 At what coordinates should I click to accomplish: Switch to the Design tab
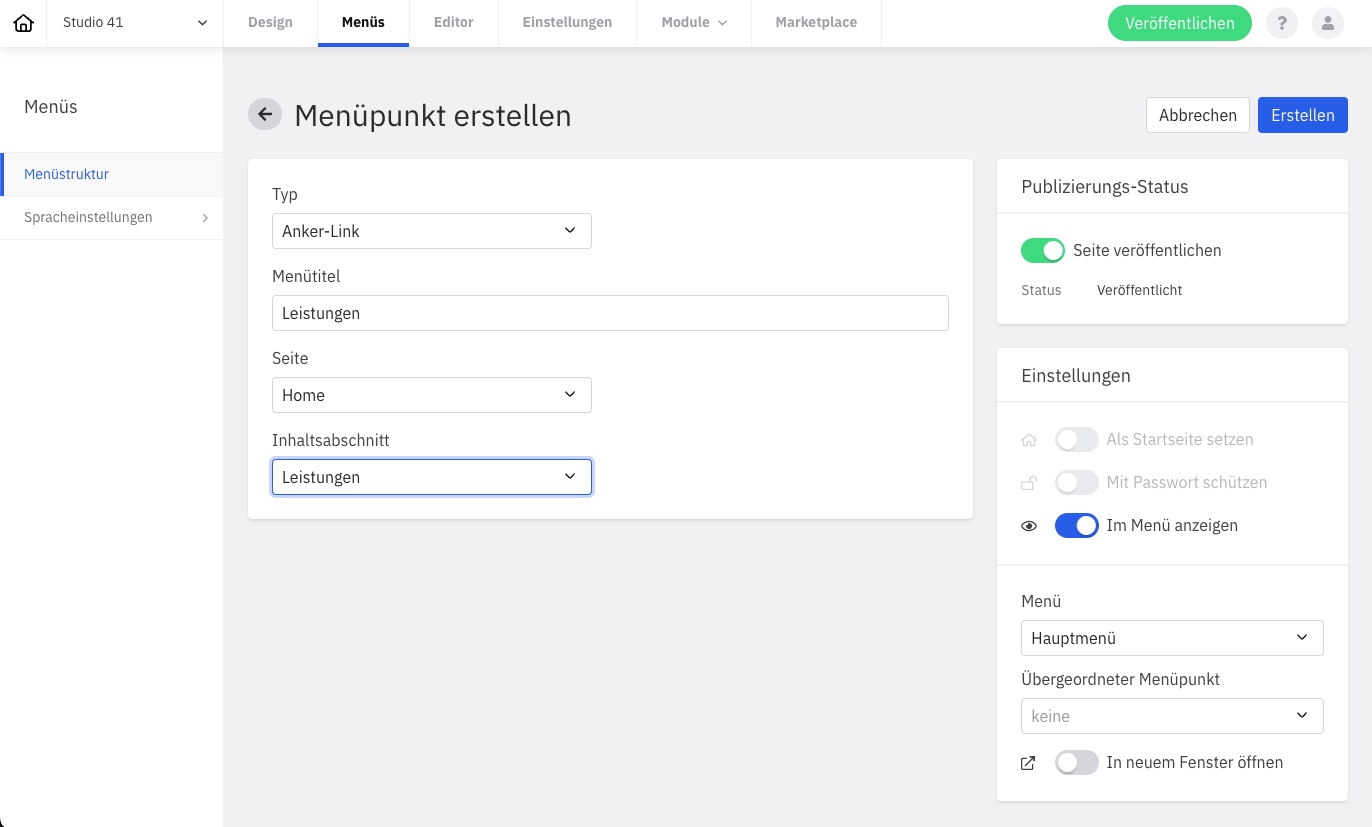pos(270,23)
